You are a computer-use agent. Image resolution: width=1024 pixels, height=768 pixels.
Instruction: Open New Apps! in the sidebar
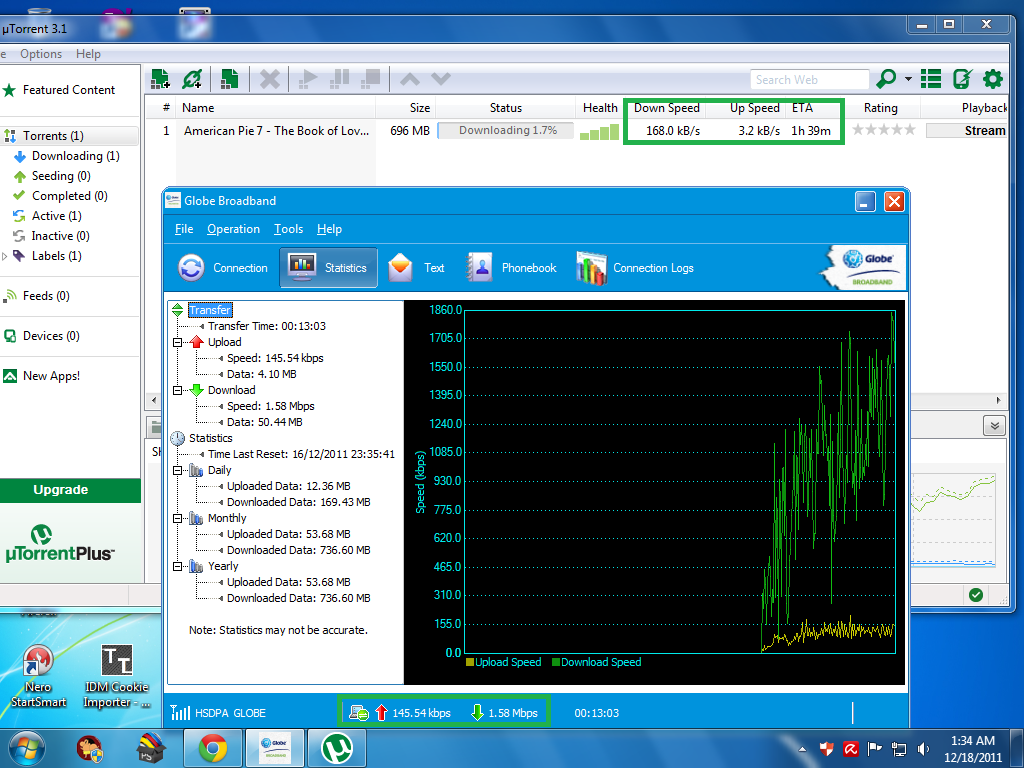(51, 376)
